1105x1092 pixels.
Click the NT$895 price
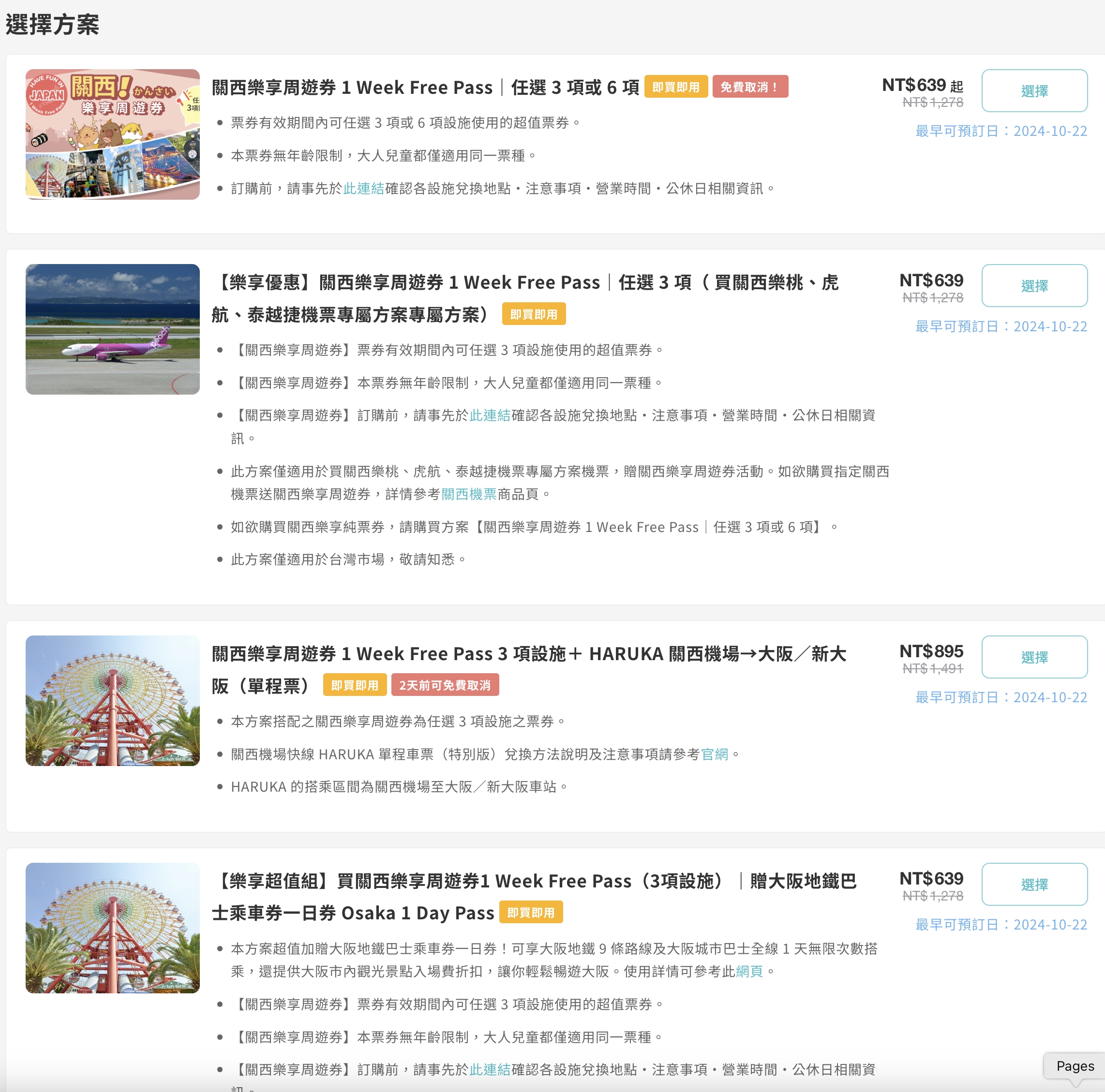pos(931,651)
